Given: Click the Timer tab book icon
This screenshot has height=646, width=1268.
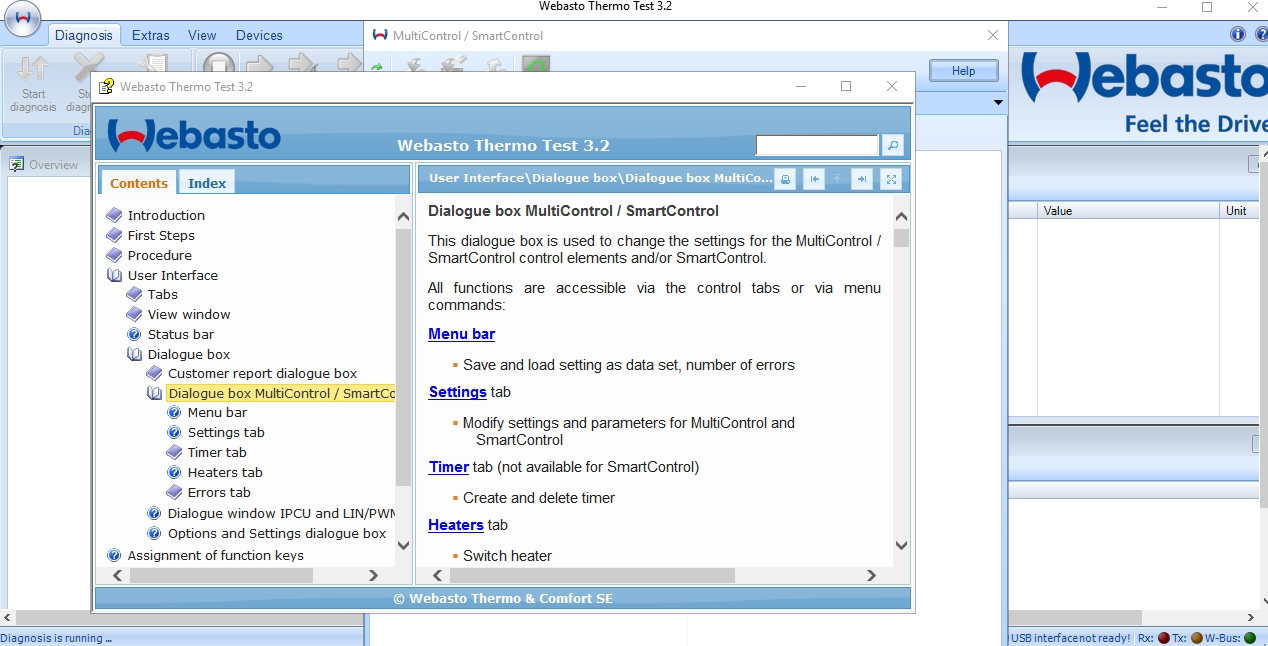Looking at the screenshot, I should (174, 452).
